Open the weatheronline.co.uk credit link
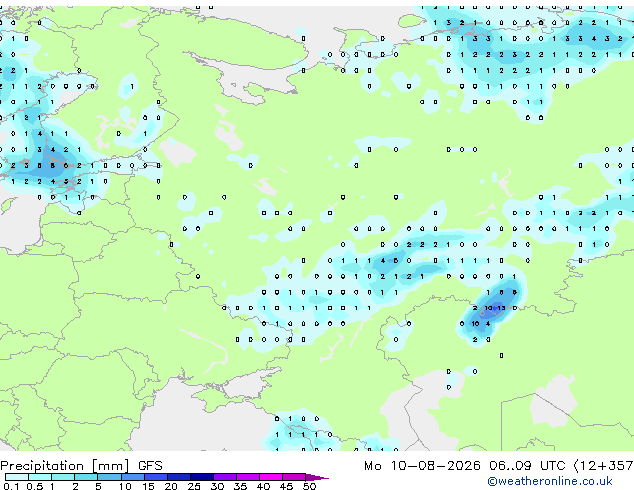This screenshot has height=490, width=634. tap(549, 481)
